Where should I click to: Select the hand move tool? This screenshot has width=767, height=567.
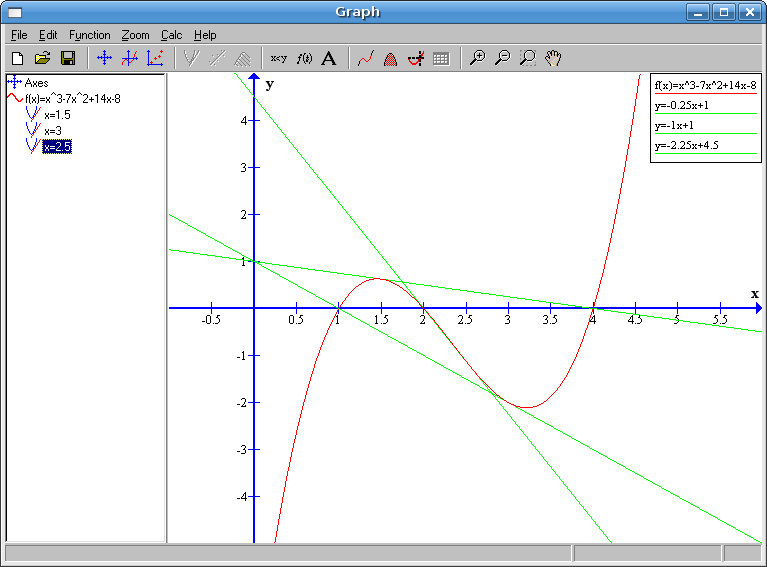tap(553, 59)
